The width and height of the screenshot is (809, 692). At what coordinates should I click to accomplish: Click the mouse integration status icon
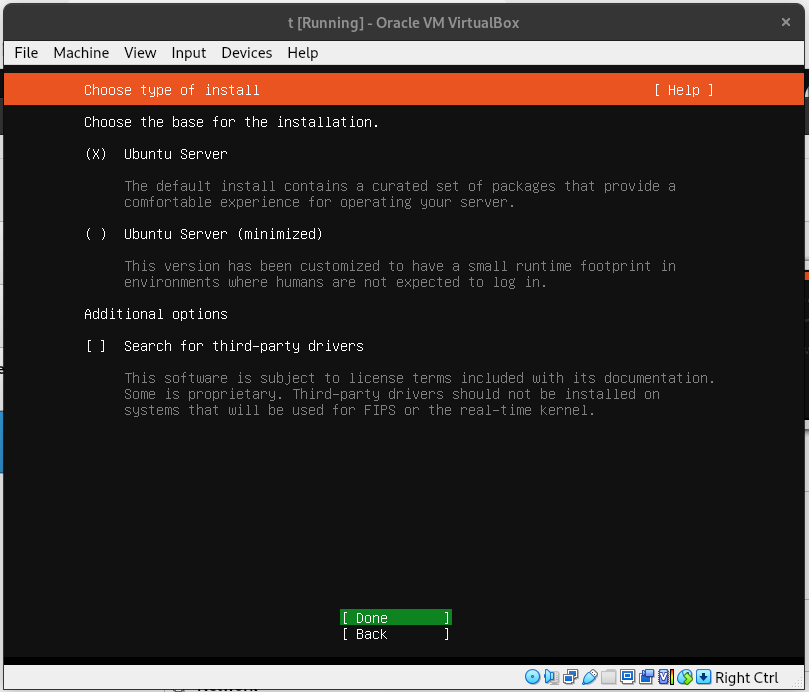(683, 677)
